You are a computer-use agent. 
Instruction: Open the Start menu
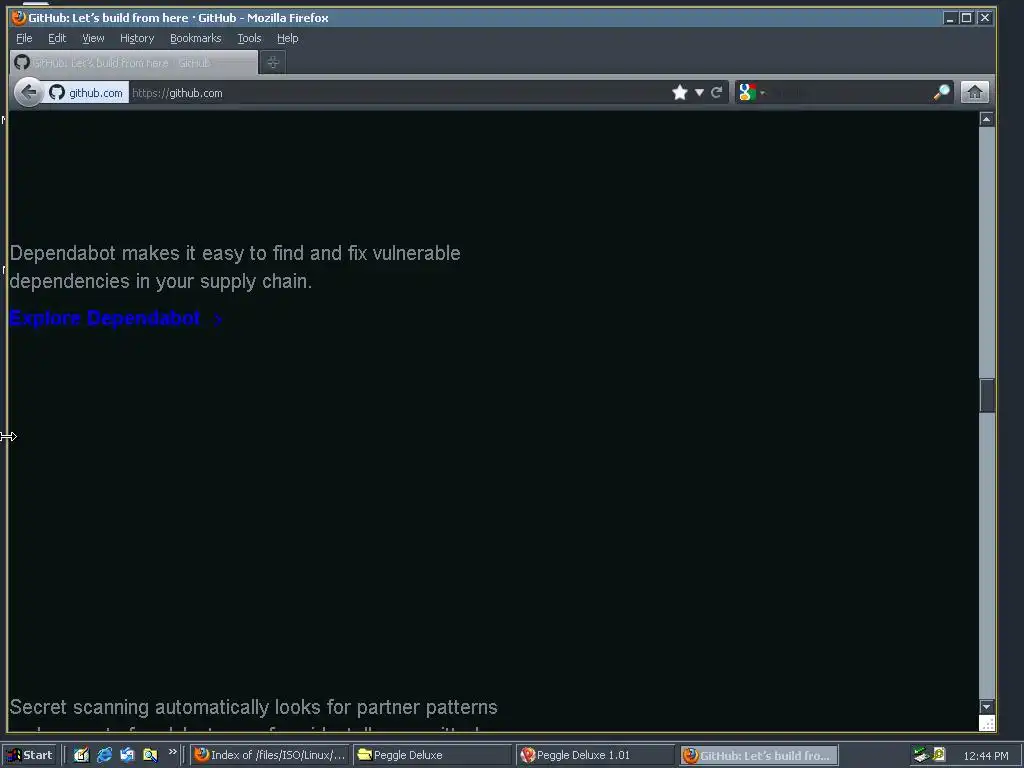coord(29,755)
